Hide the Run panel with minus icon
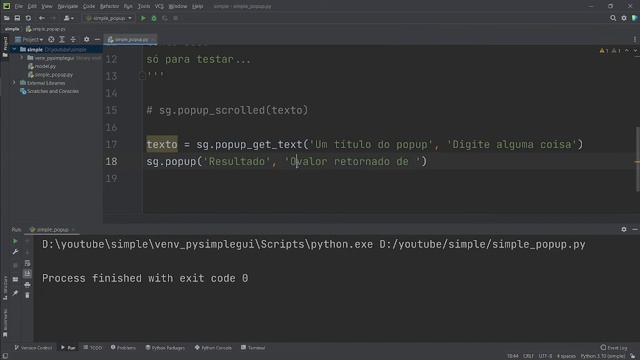Screen dimensions: 640x360 [x=635, y=229]
